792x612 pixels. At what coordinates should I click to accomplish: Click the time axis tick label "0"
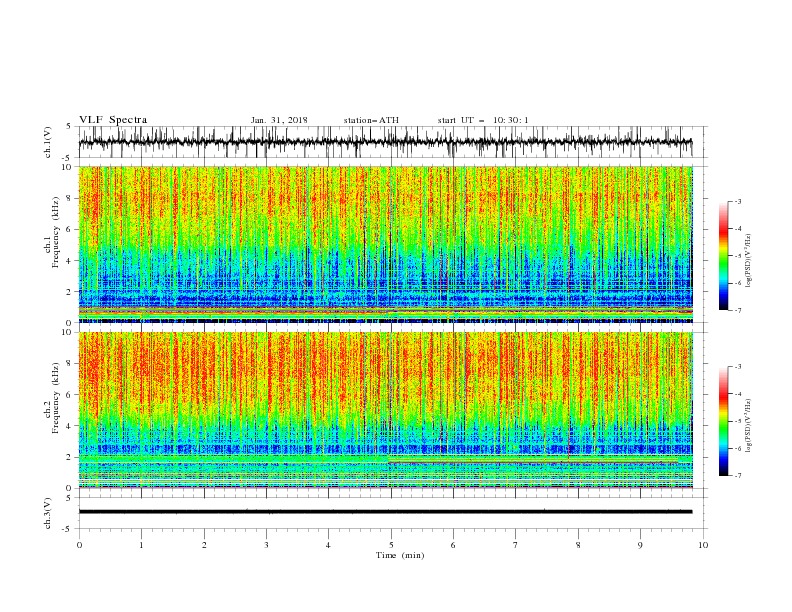[x=79, y=545]
